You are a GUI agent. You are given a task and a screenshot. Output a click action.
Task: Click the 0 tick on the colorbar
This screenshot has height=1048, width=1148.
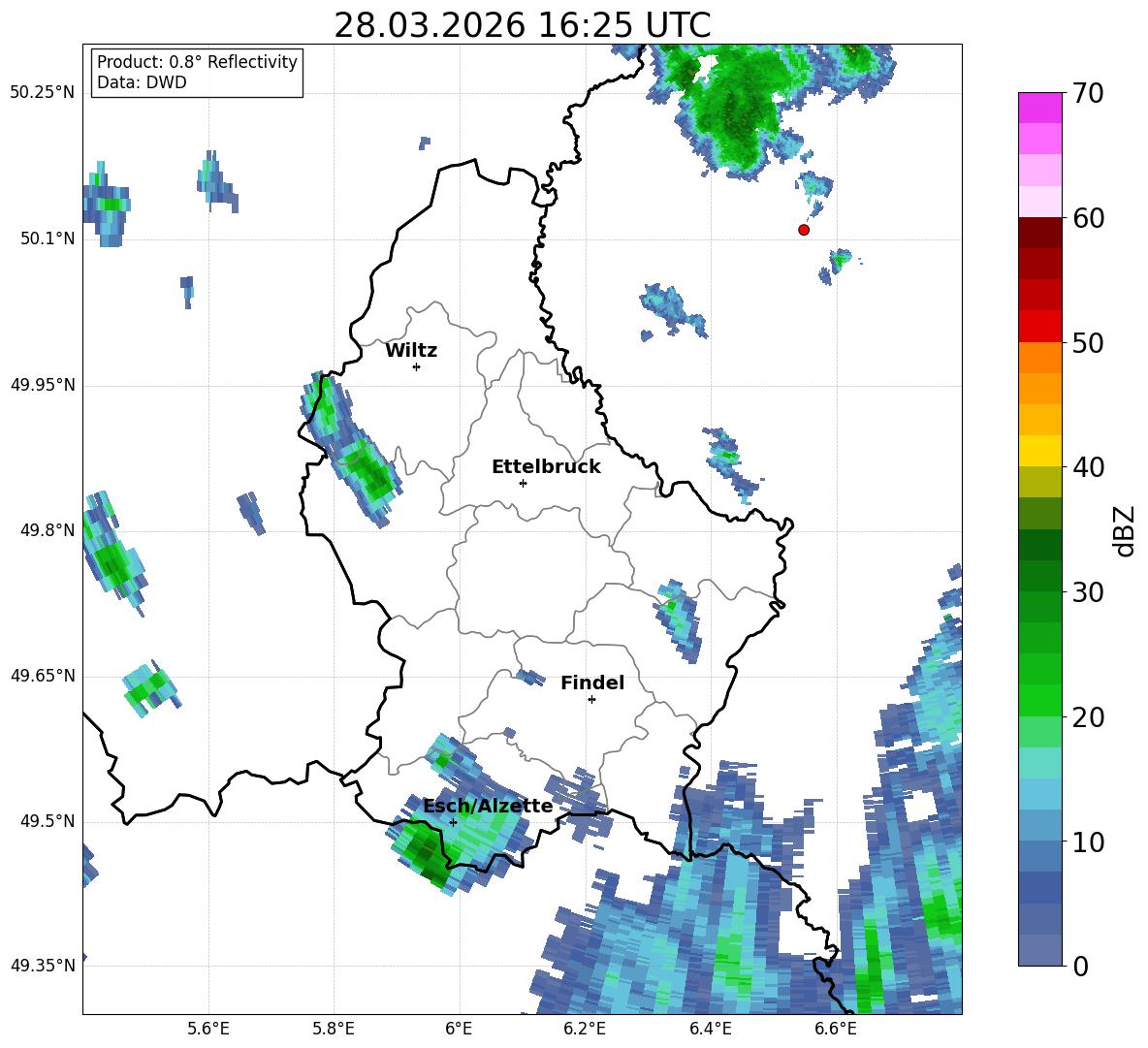point(1080,967)
